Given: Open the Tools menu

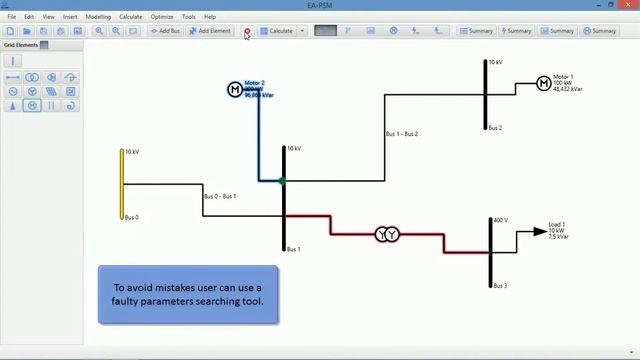Looking at the screenshot, I should click(x=189, y=17).
